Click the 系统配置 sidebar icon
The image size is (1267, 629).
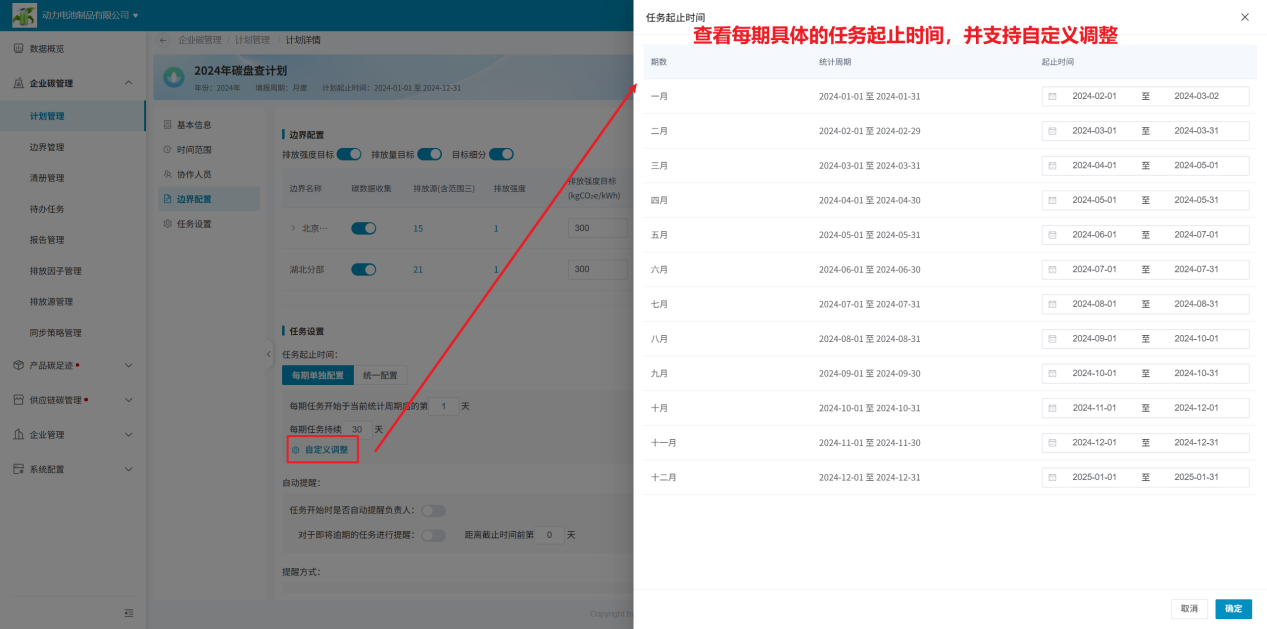click(18, 469)
